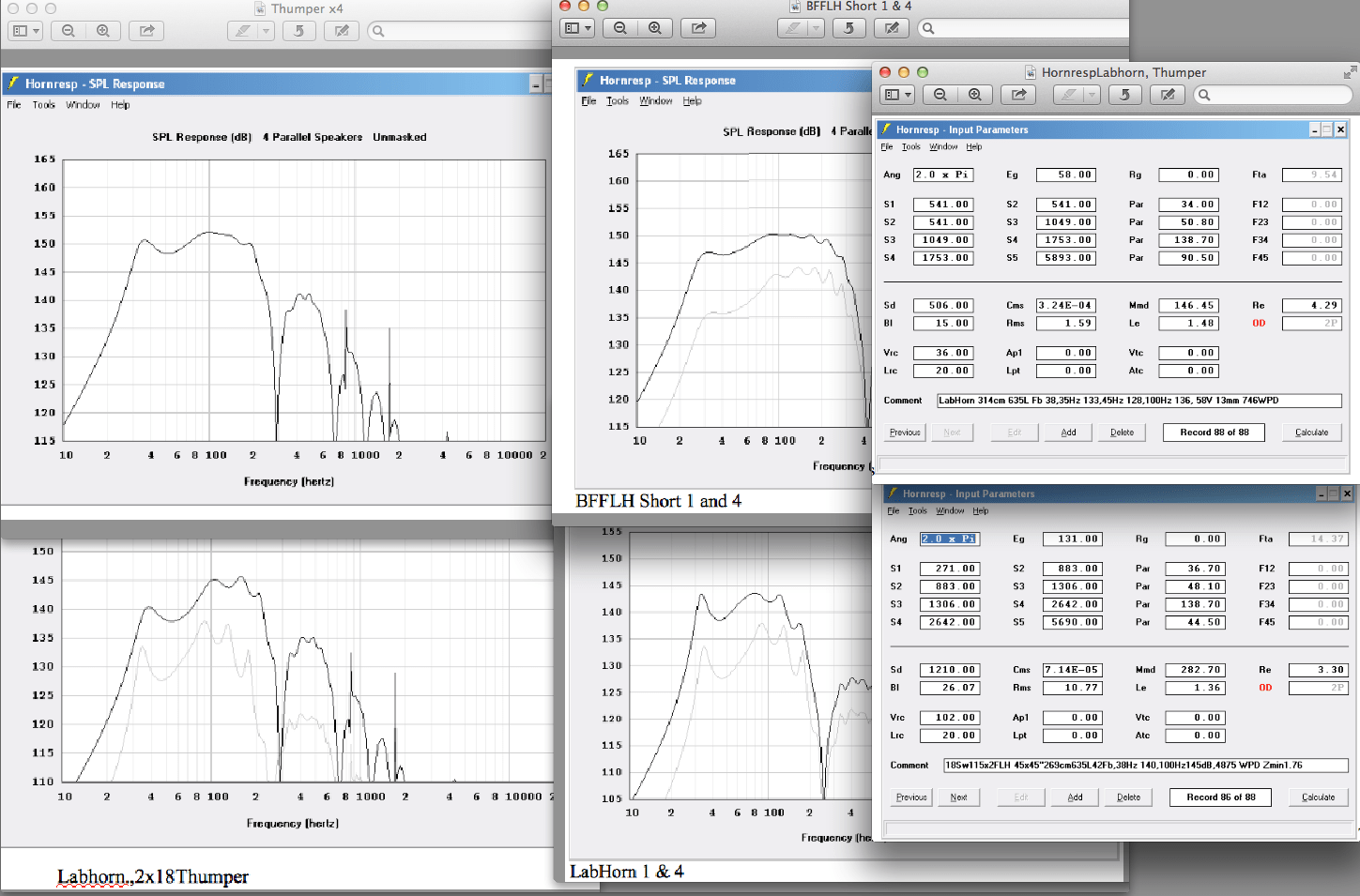The width and height of the screenshot is (1360, 896).
Task: Click Bl field showing 26.07
Action: pos(950,688)
